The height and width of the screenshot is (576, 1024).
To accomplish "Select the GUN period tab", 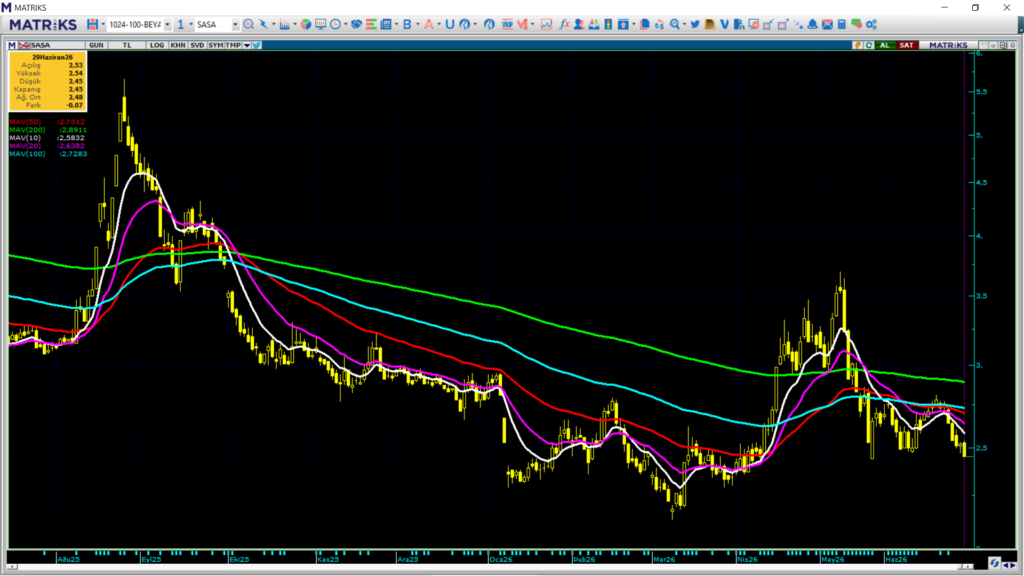I will pos(96,45).
